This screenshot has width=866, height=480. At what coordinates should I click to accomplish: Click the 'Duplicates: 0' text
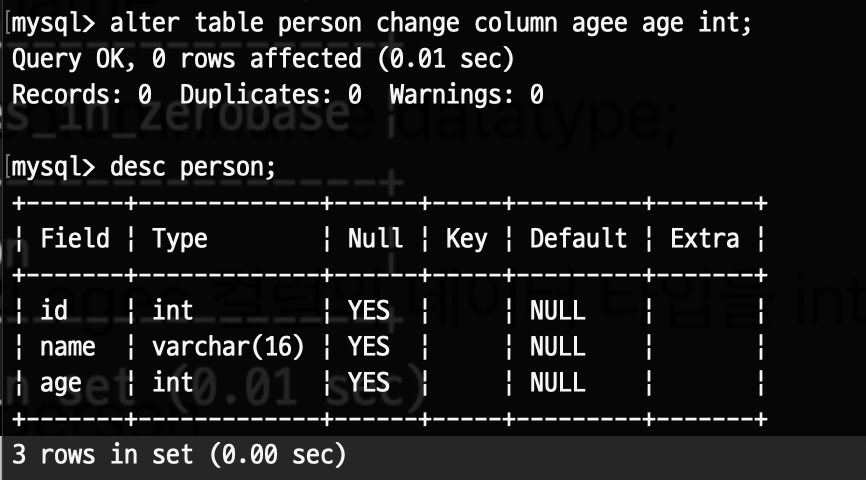[x=271, y=94]
